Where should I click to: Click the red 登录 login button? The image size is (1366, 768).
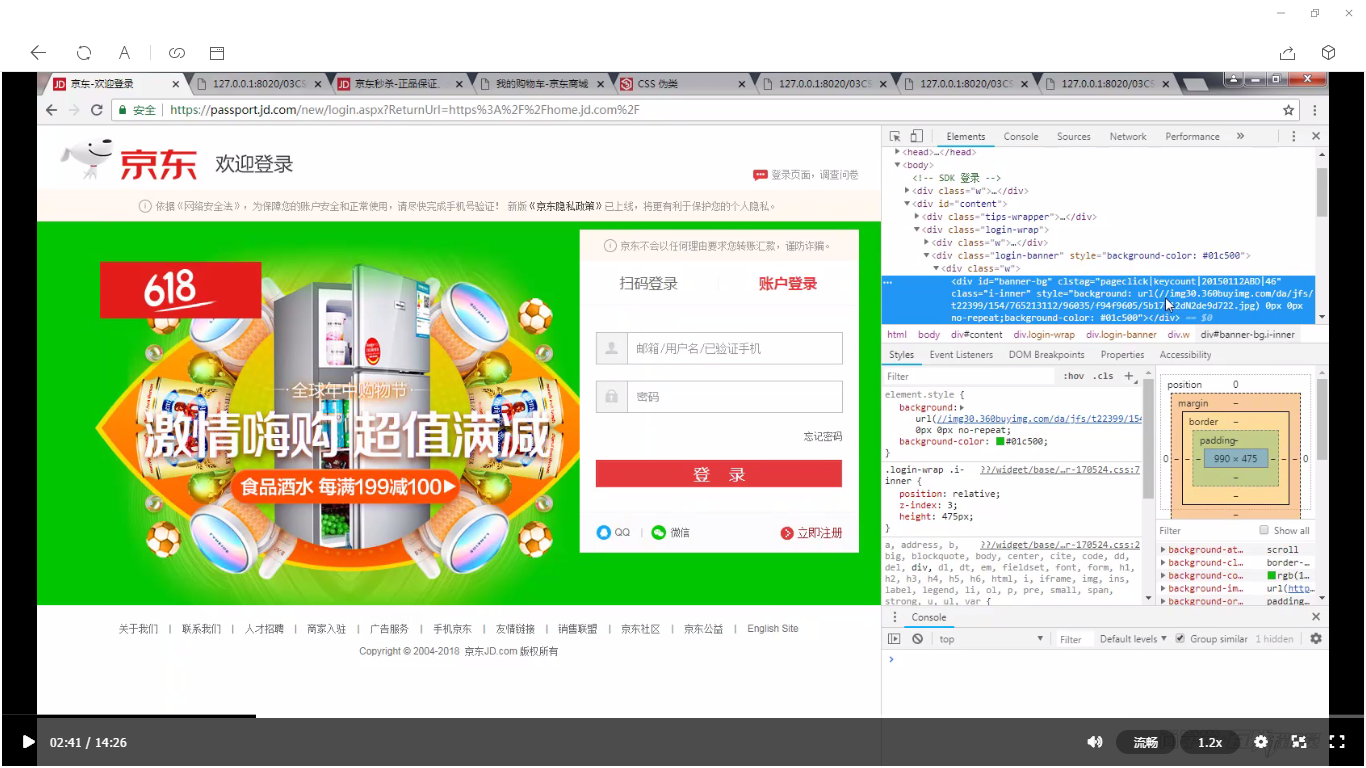tap(719, 474)
